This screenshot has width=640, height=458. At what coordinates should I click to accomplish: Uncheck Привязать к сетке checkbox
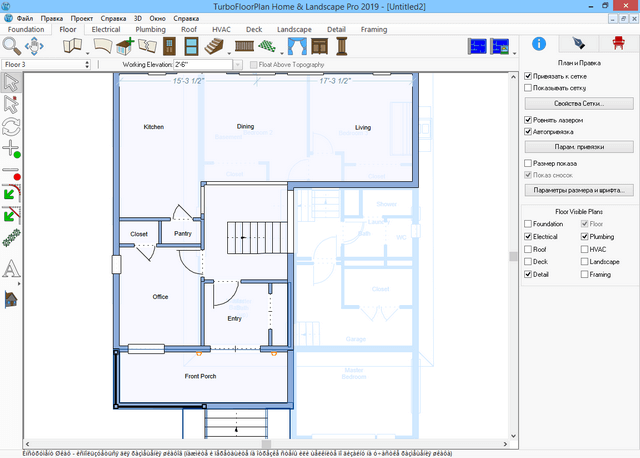pos(528,75)
